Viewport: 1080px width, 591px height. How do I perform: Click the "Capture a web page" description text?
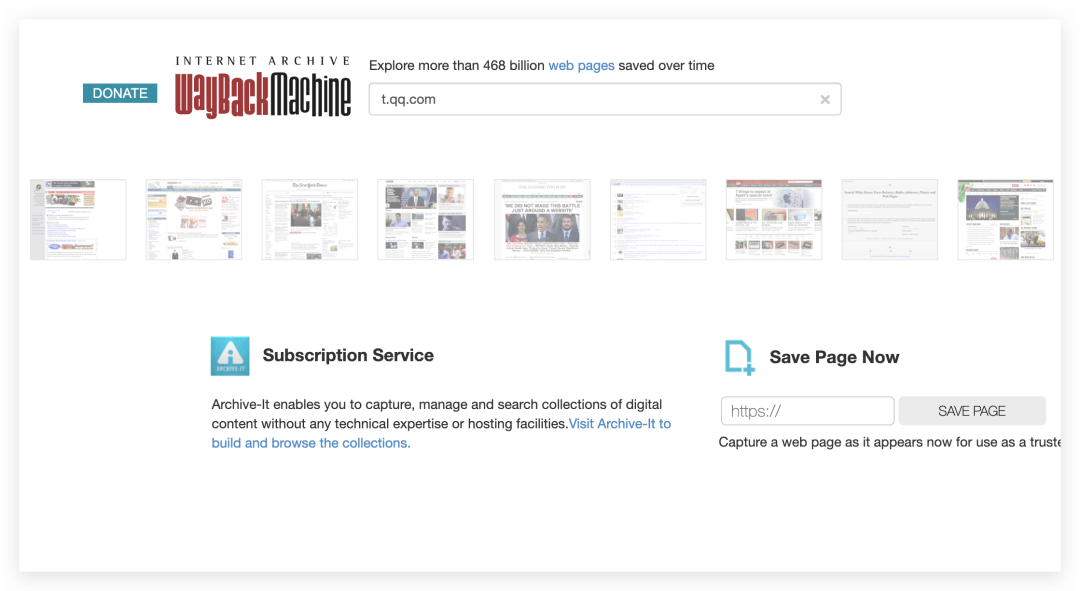[x=889, y=442]
